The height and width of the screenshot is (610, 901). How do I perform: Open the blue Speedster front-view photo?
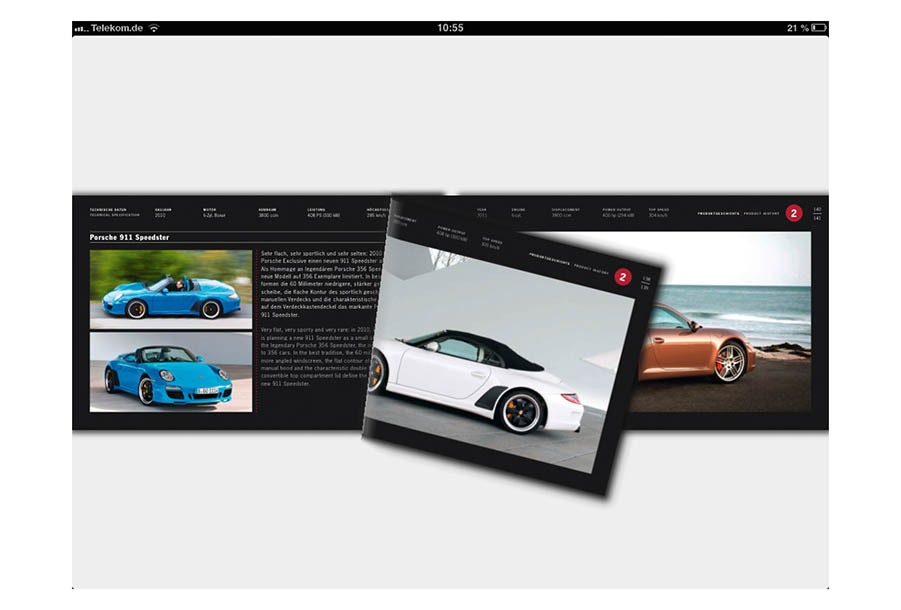[171, 372]
